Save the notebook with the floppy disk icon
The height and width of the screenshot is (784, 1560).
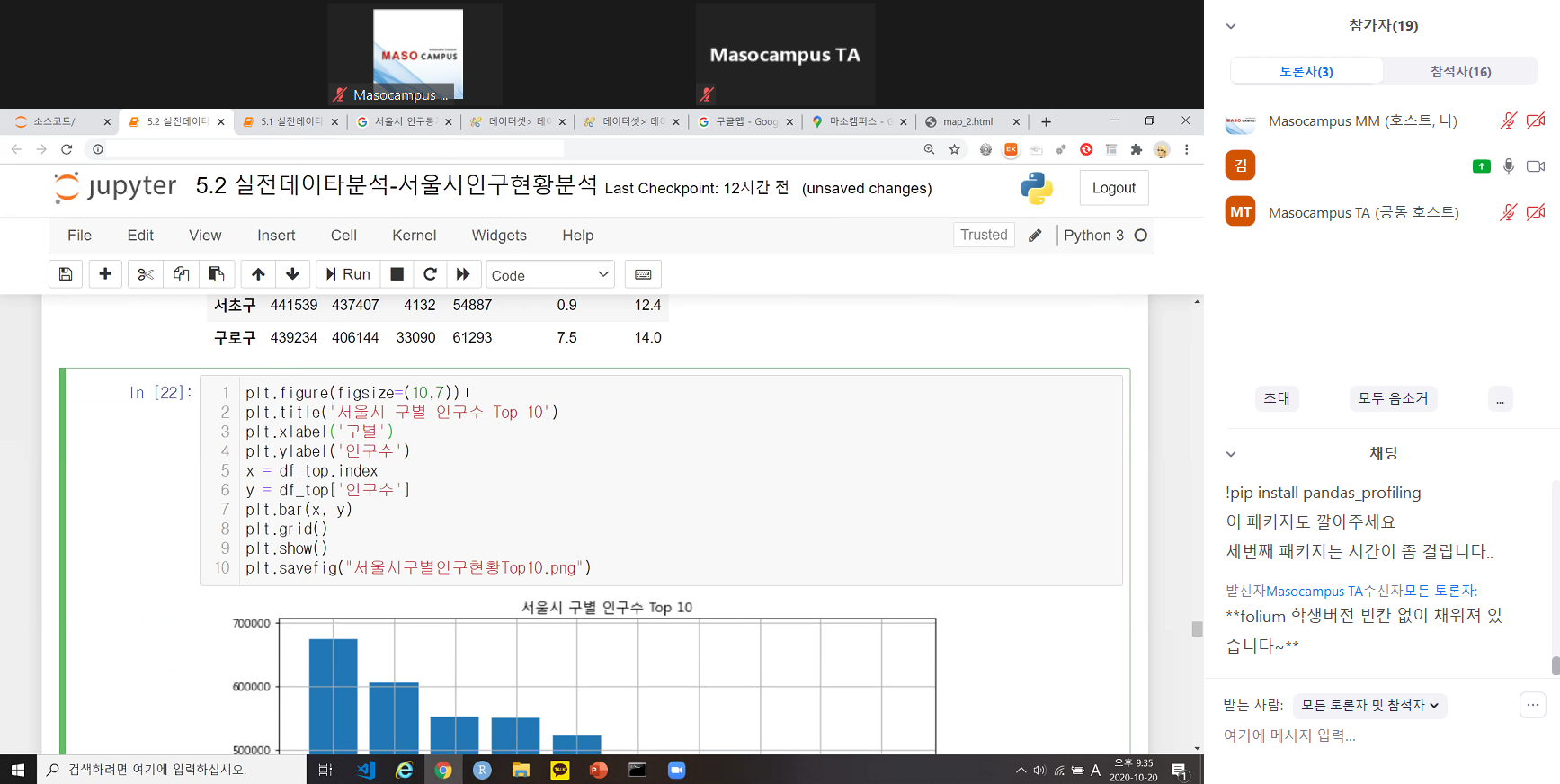(66, 274)
